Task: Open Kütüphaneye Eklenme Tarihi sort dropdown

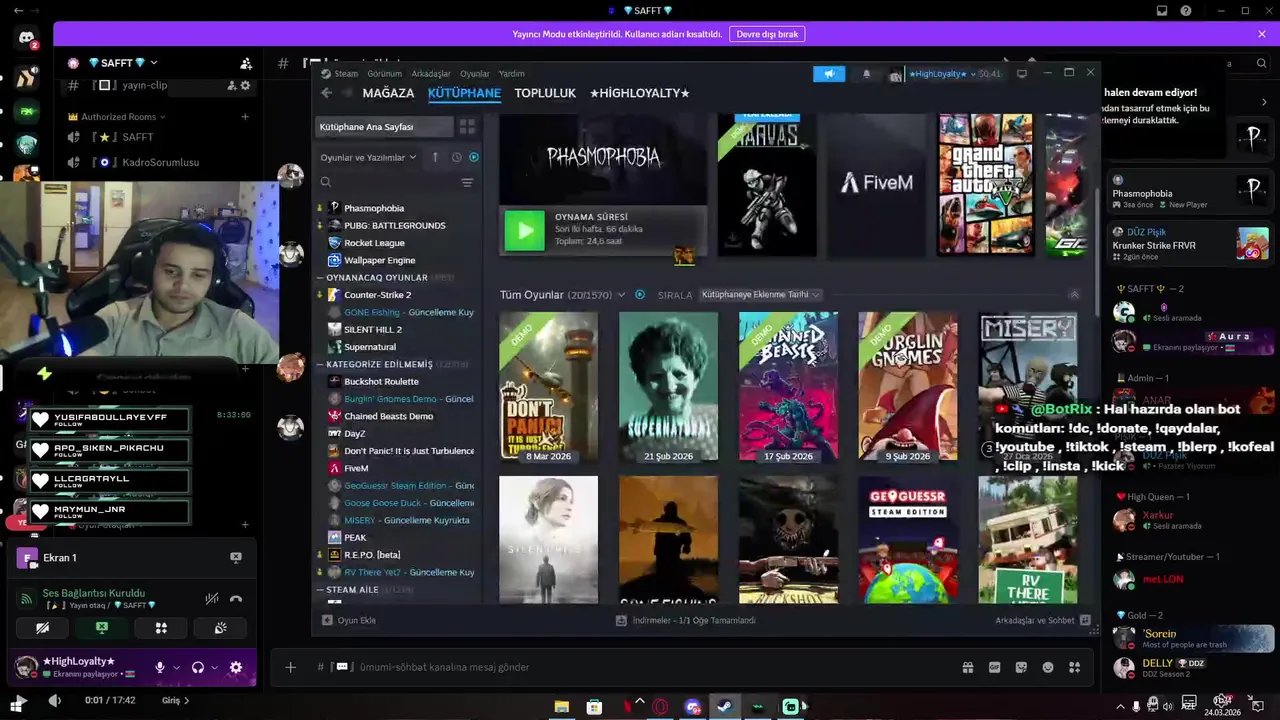Action: [x=761, y=295]
